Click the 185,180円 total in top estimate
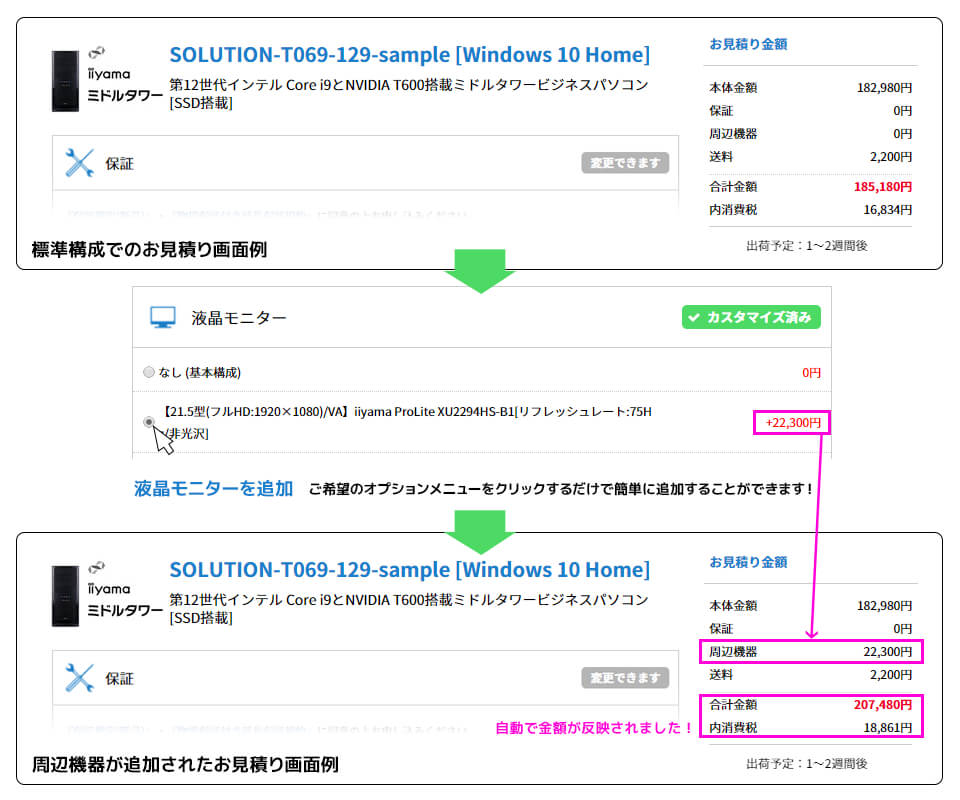 [x=883, y=187]
